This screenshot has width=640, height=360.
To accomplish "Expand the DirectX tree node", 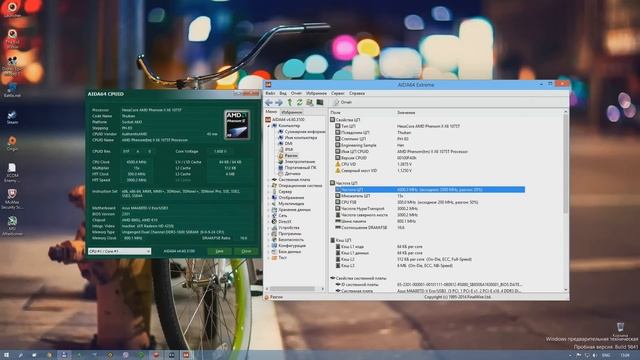I will [x=269, y=222].
